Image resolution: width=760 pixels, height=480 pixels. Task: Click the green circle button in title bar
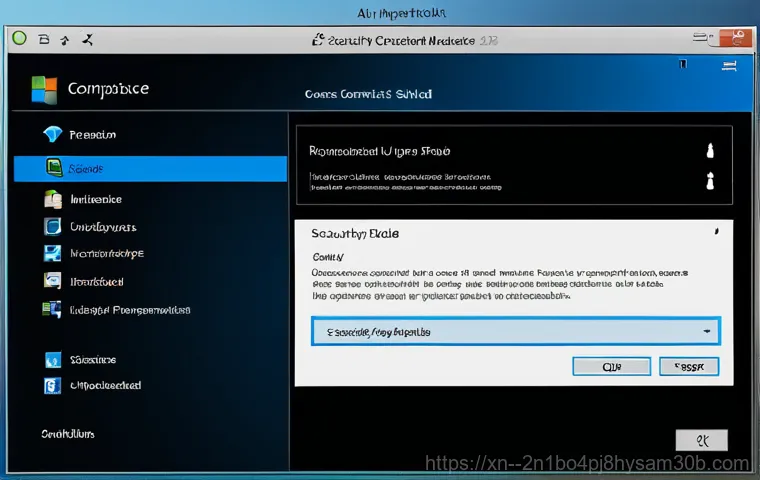click(x=19, y=40)
